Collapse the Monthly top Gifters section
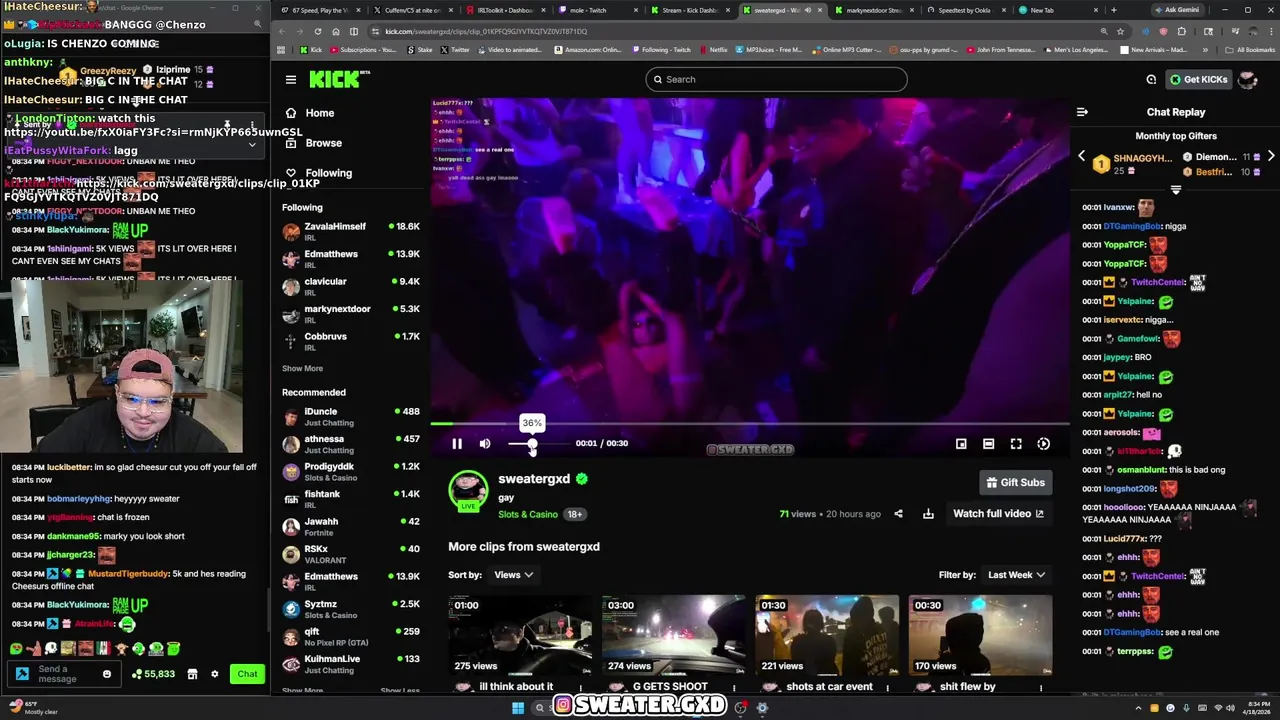 [1176, 190]
